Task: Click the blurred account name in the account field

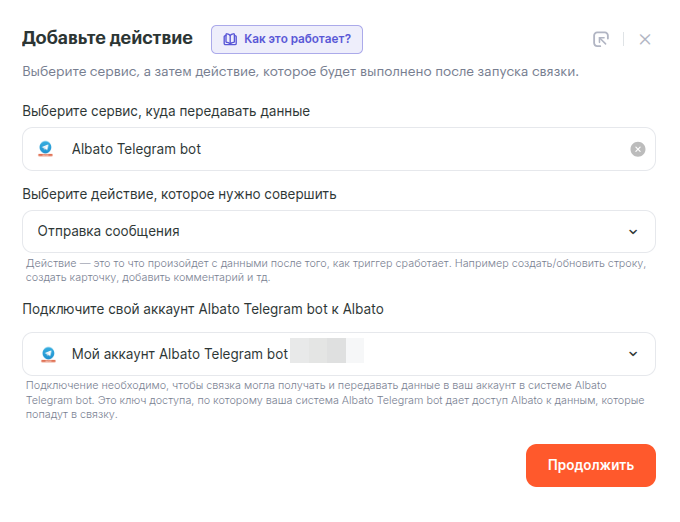Action: 326,354
